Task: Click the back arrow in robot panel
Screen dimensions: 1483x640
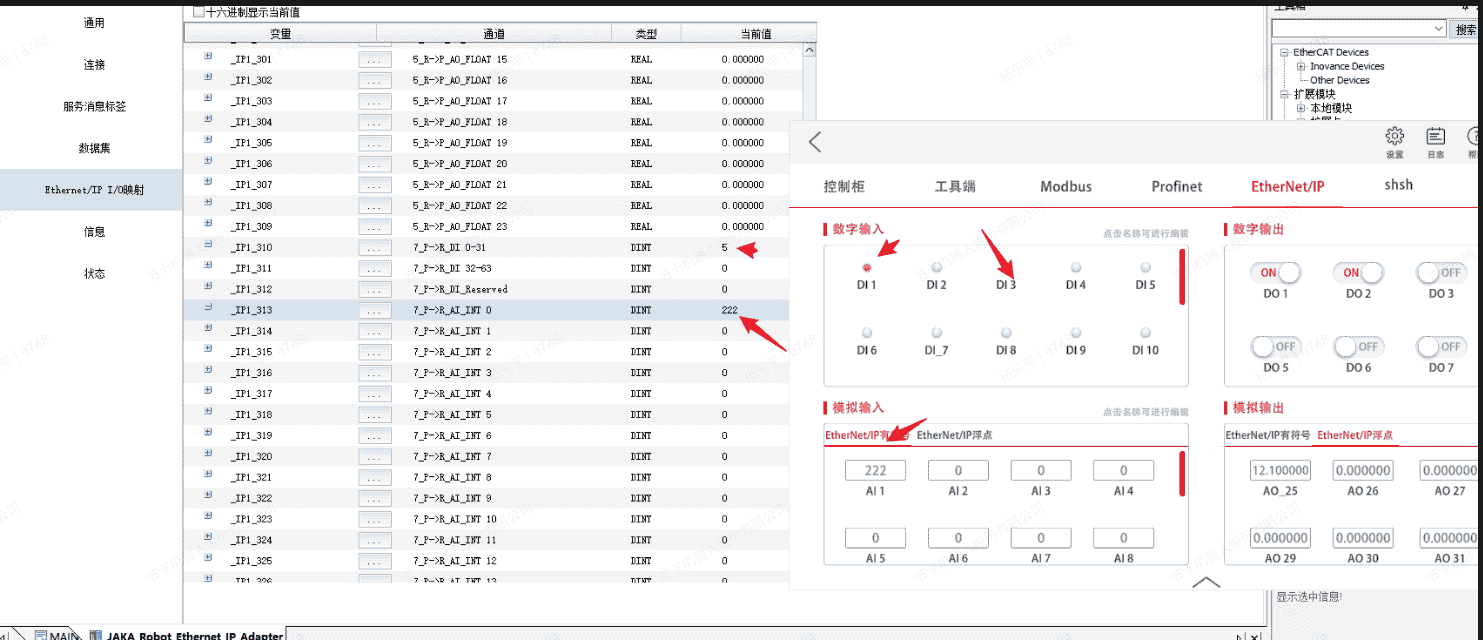Action: [x=815, y=142]
